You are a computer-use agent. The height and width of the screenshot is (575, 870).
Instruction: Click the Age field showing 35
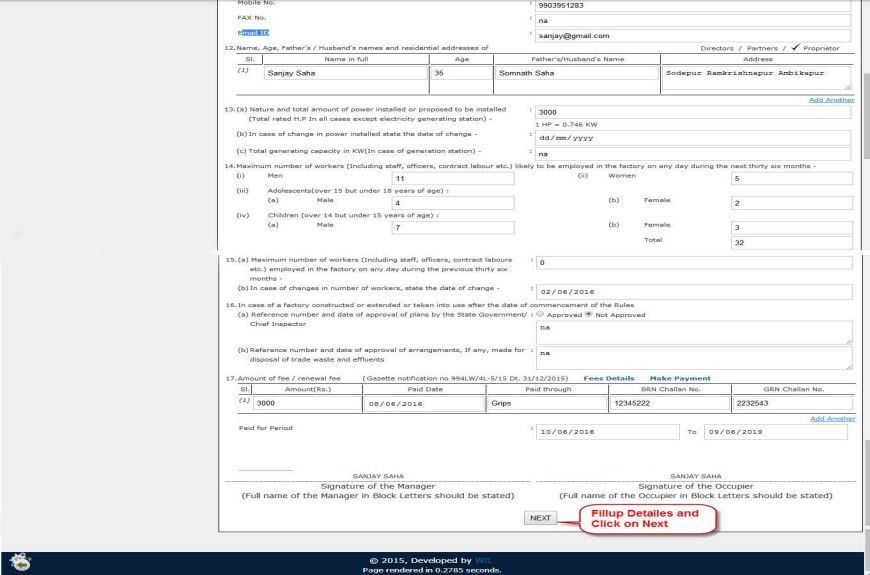click(x=461, y=73)
